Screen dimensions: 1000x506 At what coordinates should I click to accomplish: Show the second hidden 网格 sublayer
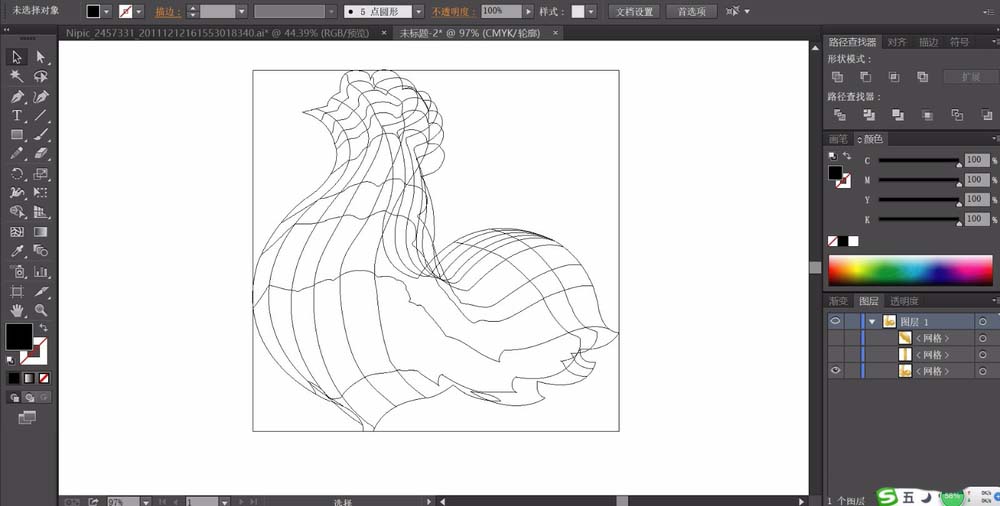tap(835, 354)
